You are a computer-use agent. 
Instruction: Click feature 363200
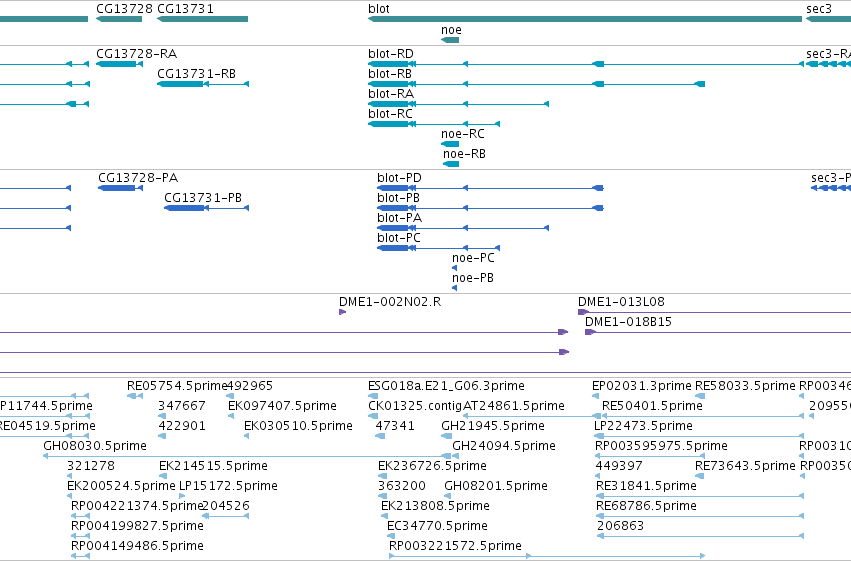[x=383, y=496]
